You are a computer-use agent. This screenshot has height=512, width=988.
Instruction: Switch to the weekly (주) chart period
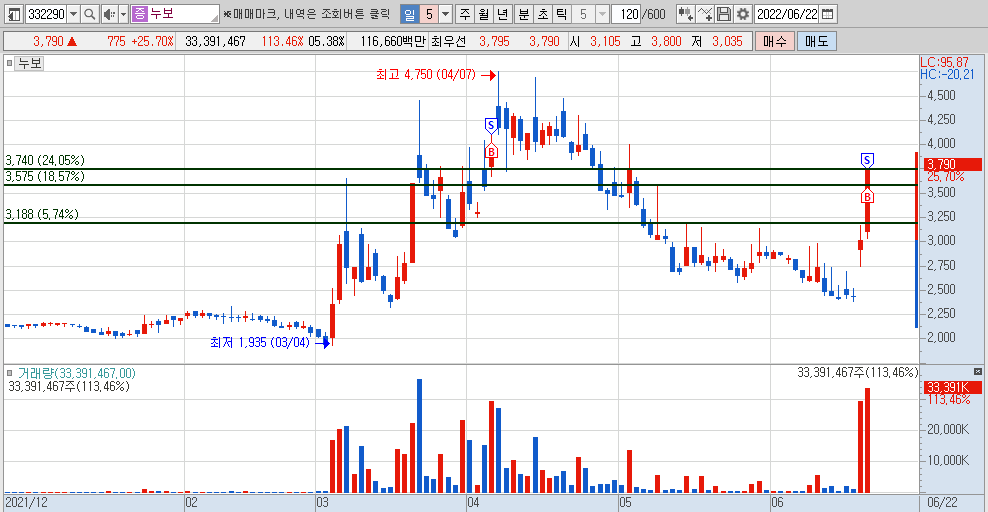point(464,14)
